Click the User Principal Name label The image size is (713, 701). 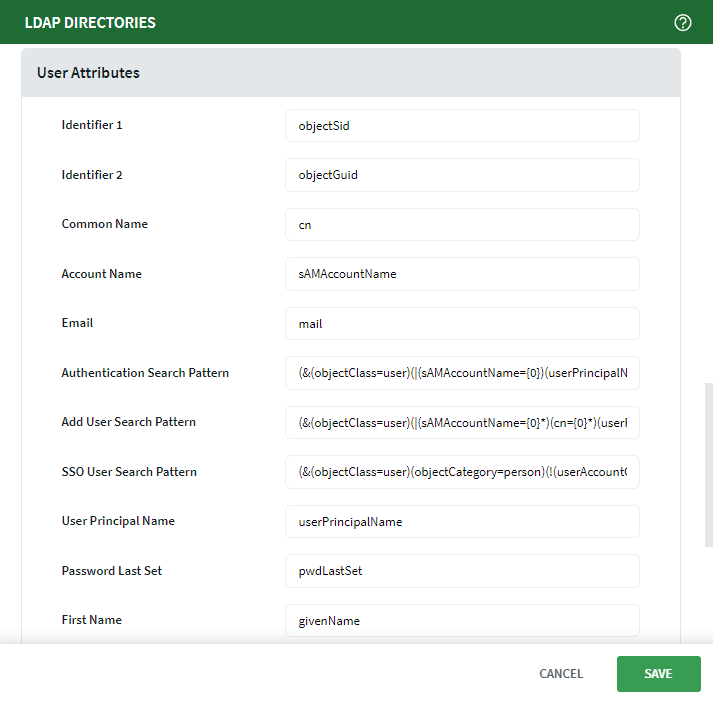(x=118, y=521)
